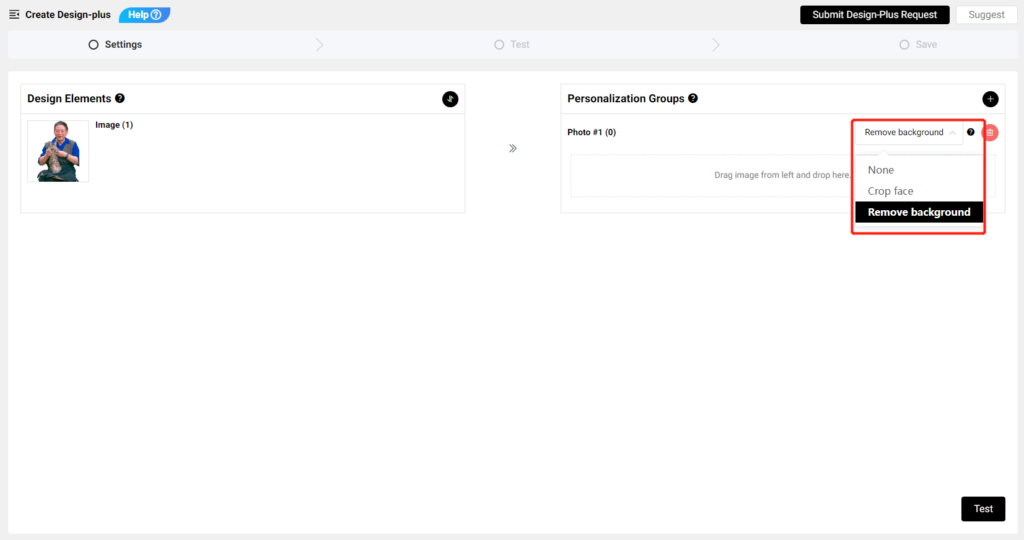Toggle the sidebar menu icon beside Create Design-plus

(14, 14)
